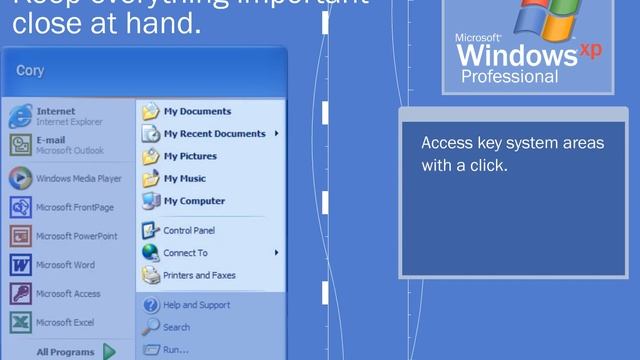Open the Internet Explorer icon
This screenshot has width=640, height=360.
click(20, 116)
